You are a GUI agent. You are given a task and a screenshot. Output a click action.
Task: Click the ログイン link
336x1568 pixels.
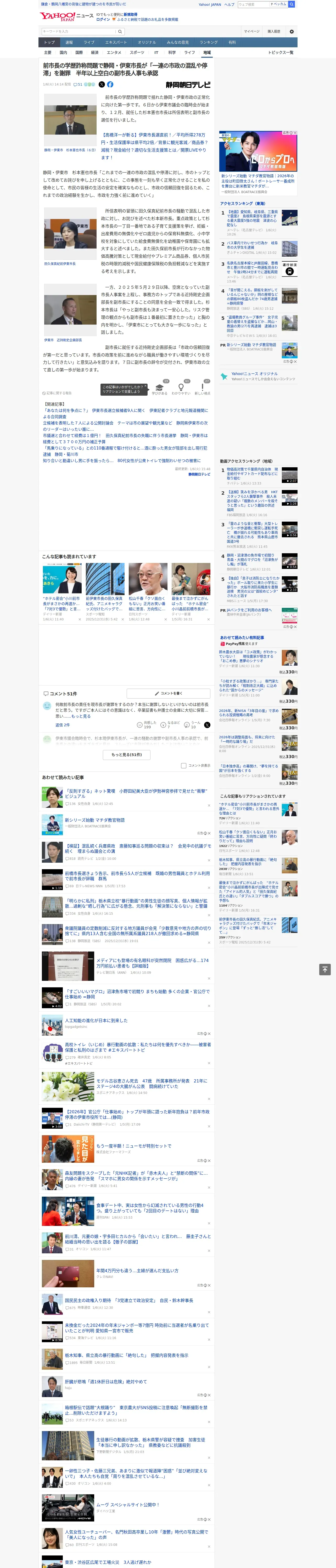tap(103, 20)
